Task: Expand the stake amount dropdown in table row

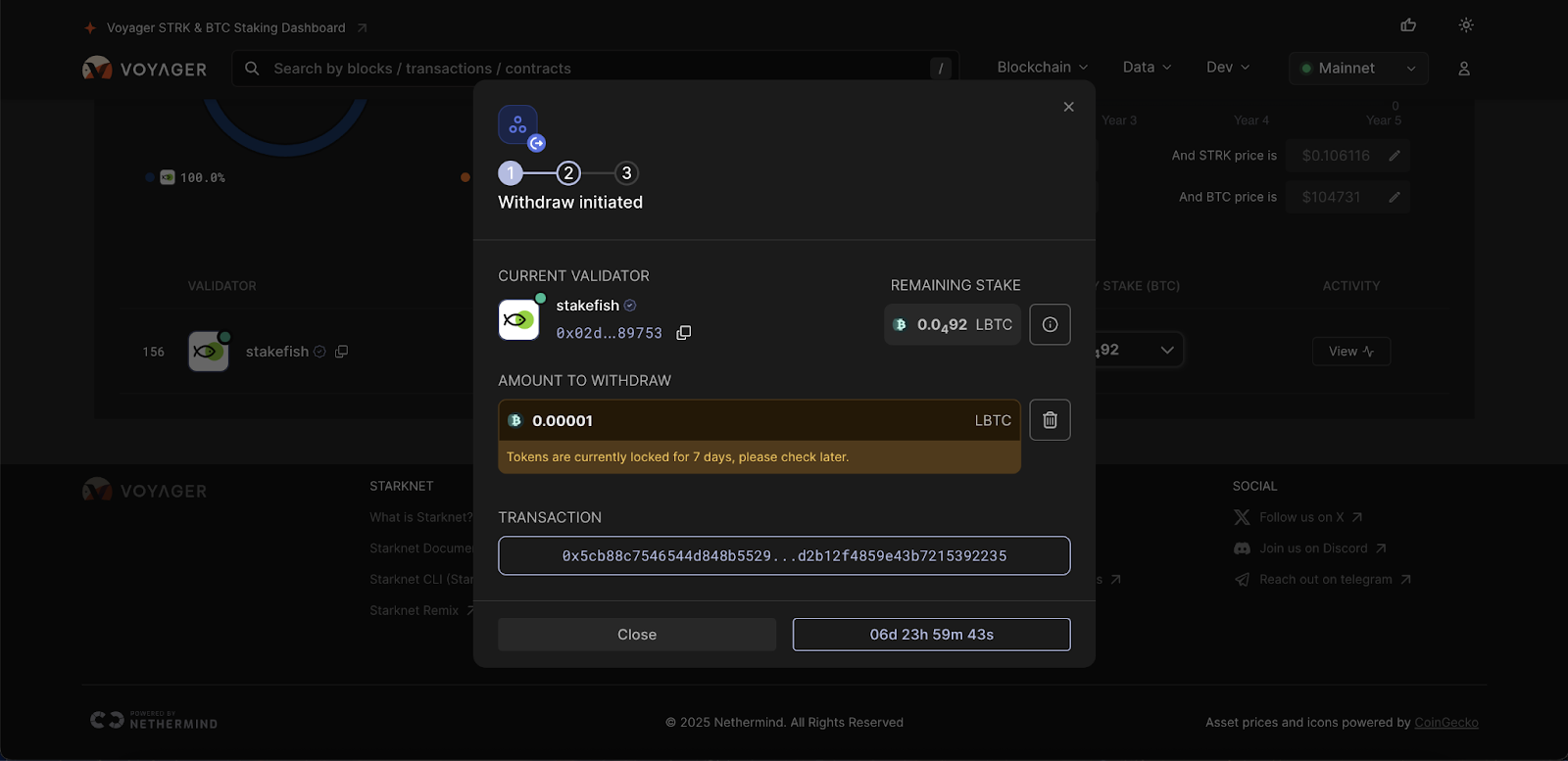Action: point(1166,350)
